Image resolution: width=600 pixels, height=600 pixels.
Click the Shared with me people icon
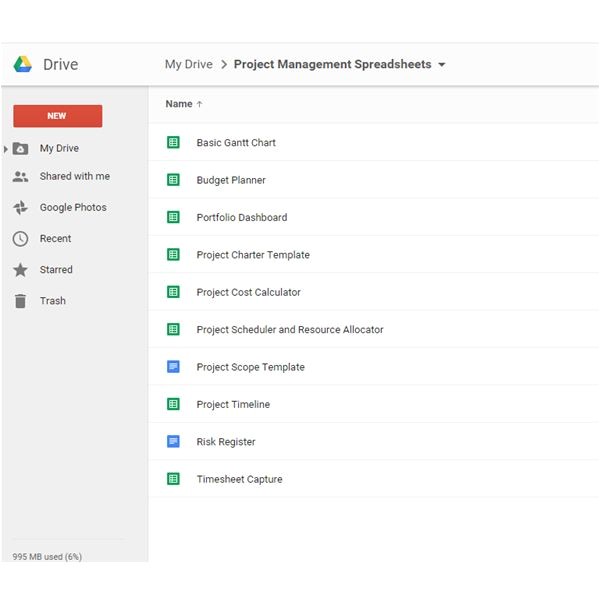(20, 177)
